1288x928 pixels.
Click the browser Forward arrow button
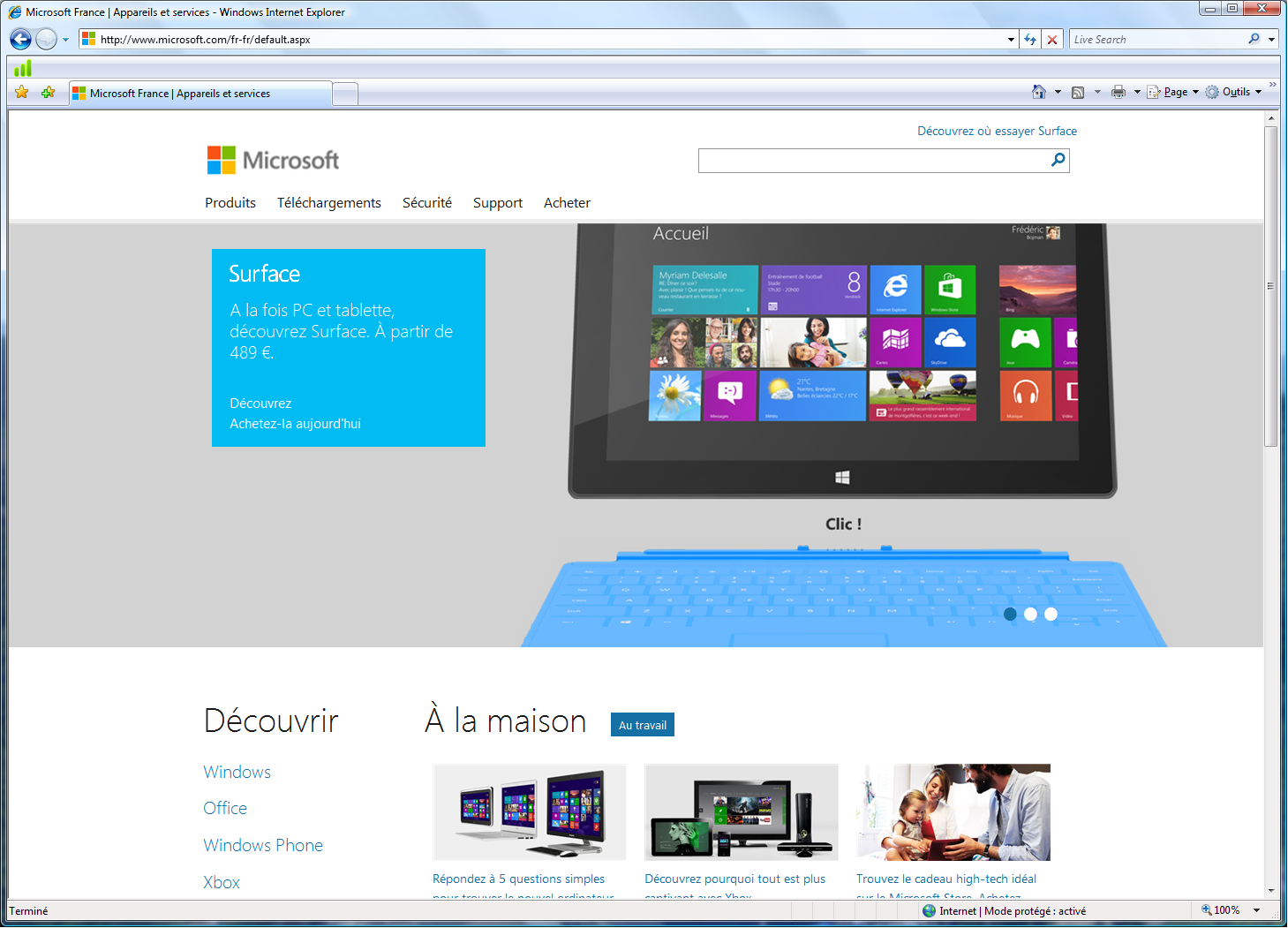tap(46, 39)
